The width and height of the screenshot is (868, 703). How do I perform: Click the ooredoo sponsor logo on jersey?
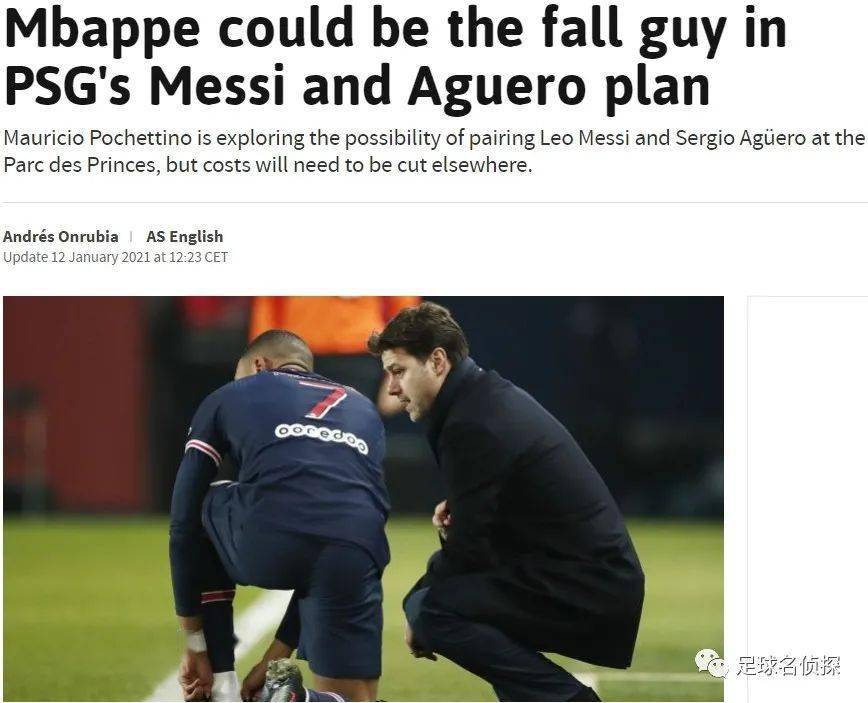click(322, 438)
